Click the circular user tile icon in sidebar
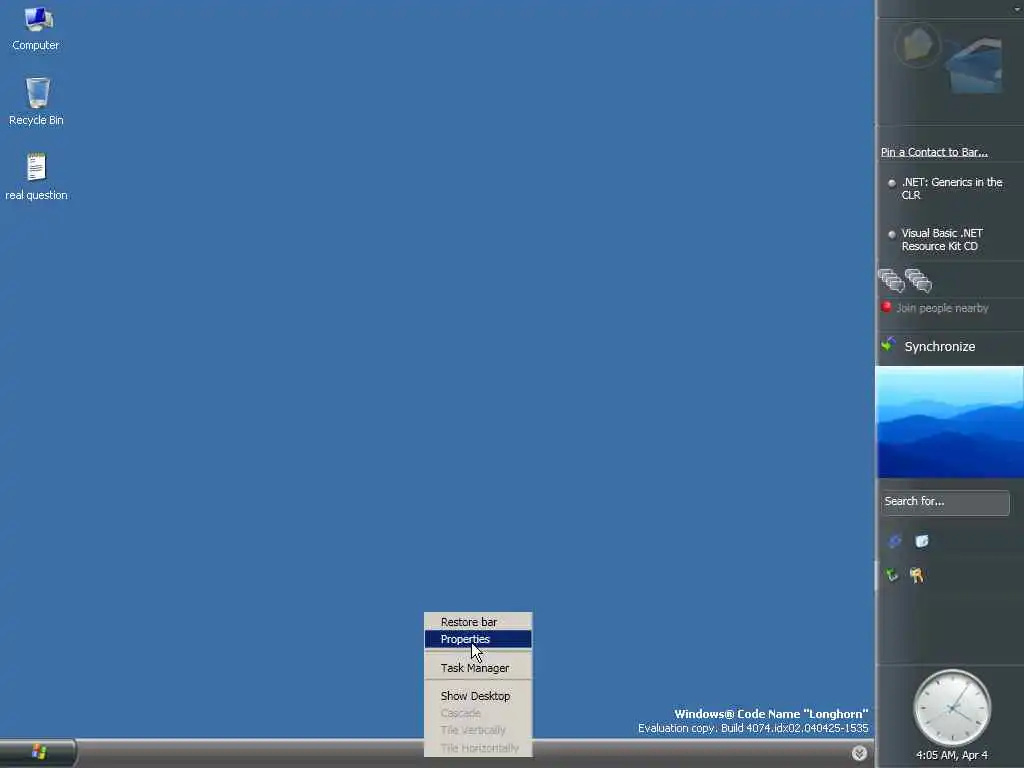 click(x=918, y=44)
